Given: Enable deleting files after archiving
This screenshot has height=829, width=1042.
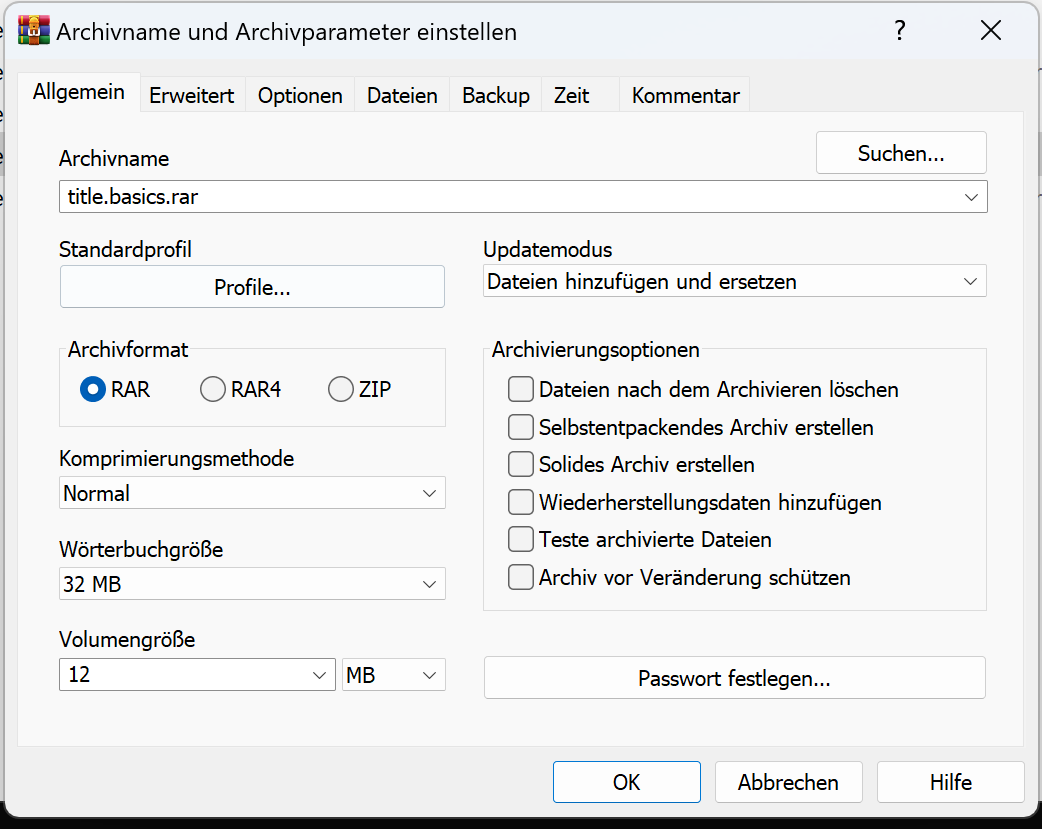Looking at the screenshot, I should tap(520, 389).
